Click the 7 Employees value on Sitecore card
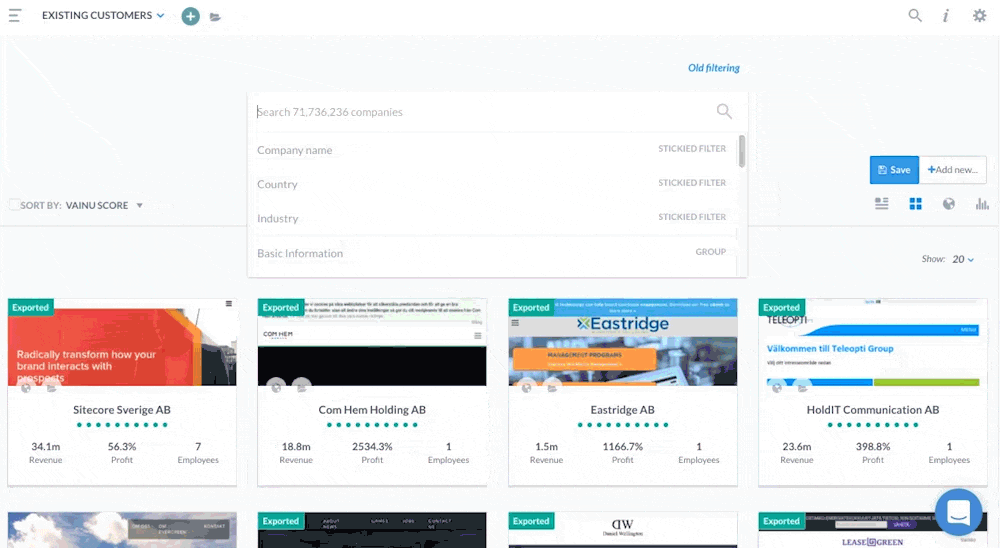The width and height of the screenshot is (1000, 548). 198,447
